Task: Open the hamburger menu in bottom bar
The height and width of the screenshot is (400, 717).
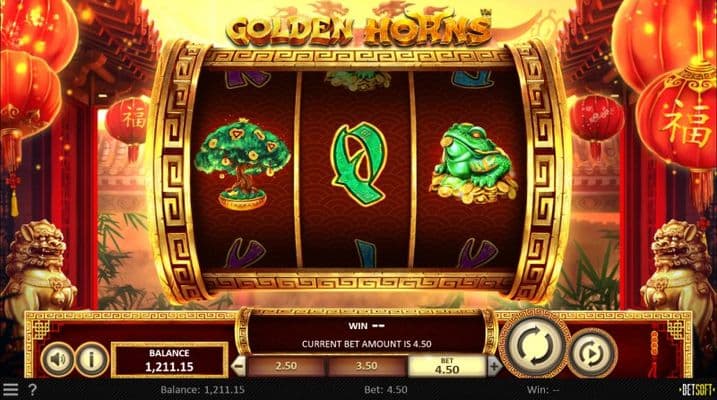Action: point(11,389)
